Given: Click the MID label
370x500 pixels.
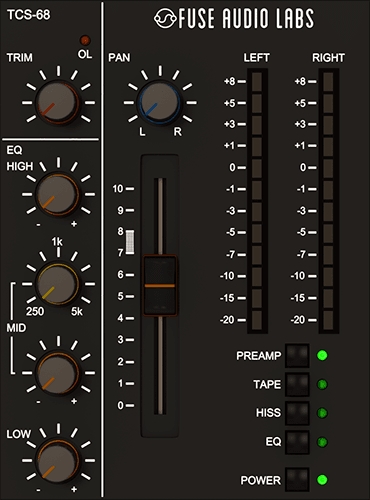Looking at the screenshot, I should point(16,328).
